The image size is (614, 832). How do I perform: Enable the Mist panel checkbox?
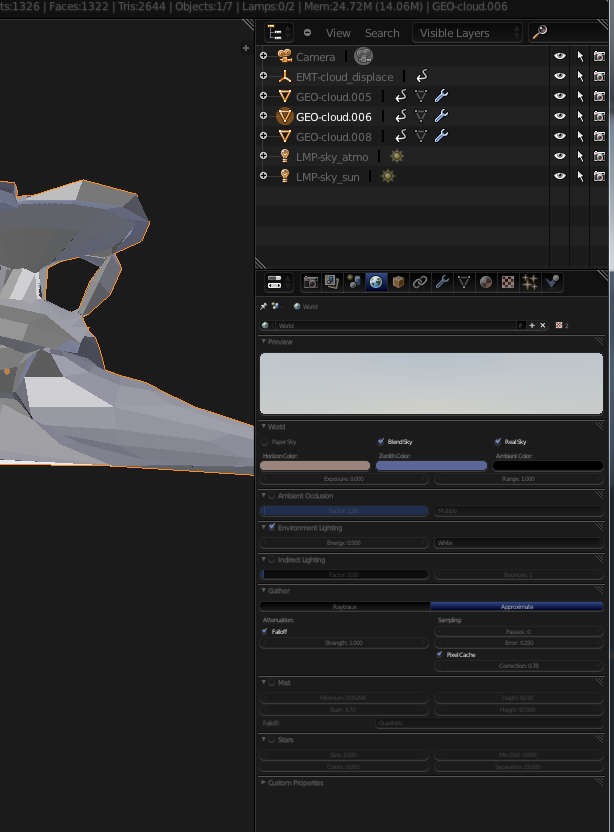272,682
